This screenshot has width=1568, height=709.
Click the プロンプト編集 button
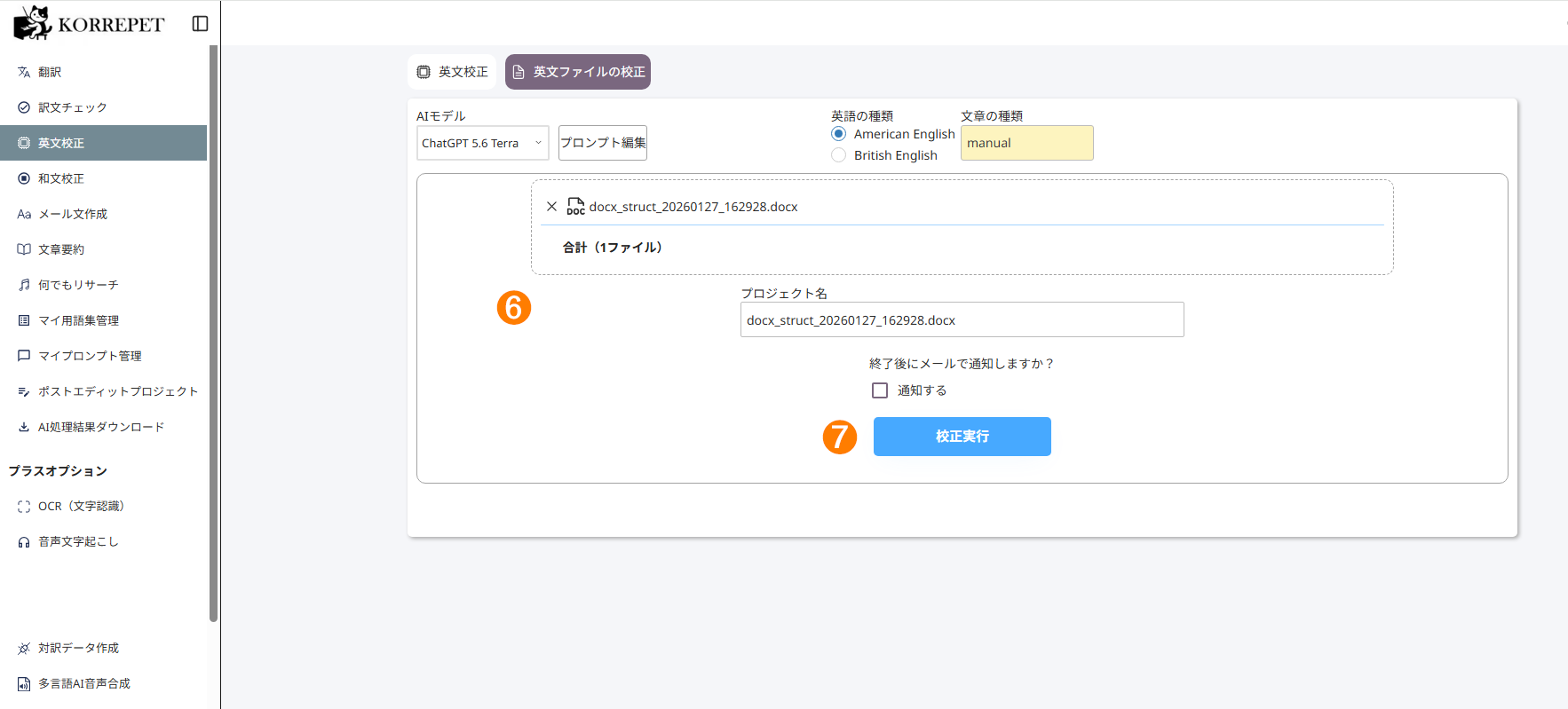point(603,143)
